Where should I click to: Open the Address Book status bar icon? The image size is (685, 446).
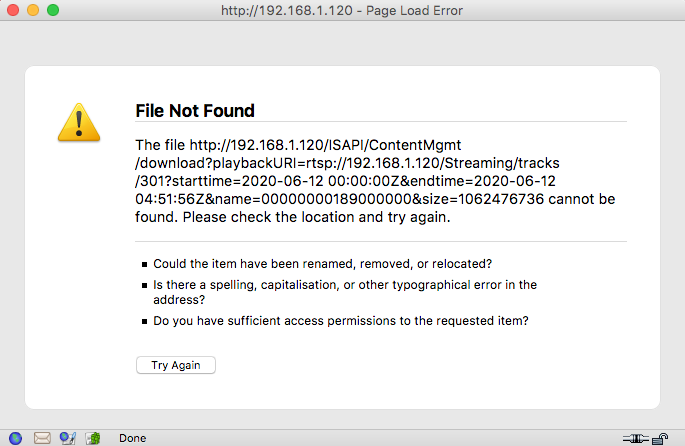[93, 437]
